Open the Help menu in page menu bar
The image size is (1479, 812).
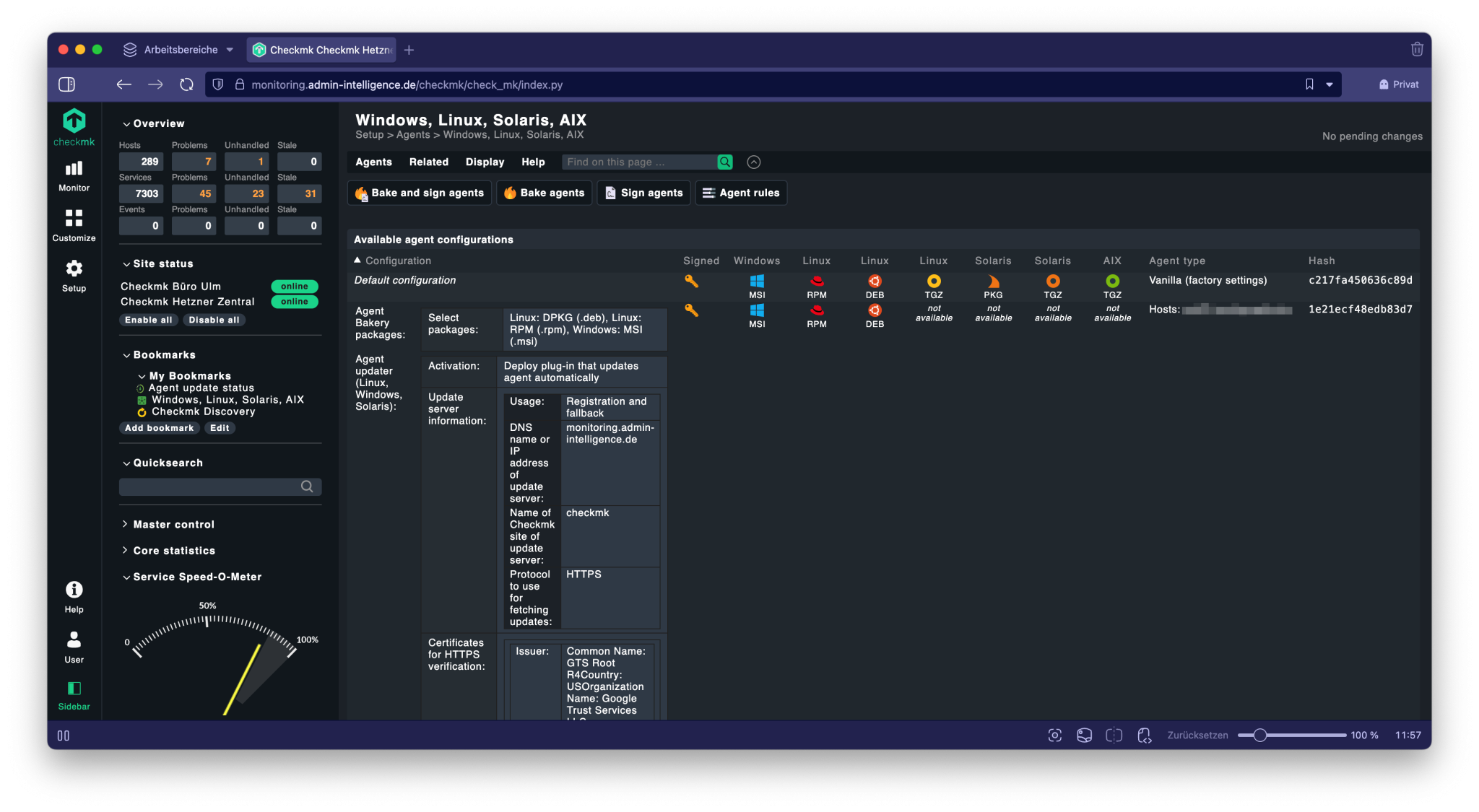pos(533,162)
